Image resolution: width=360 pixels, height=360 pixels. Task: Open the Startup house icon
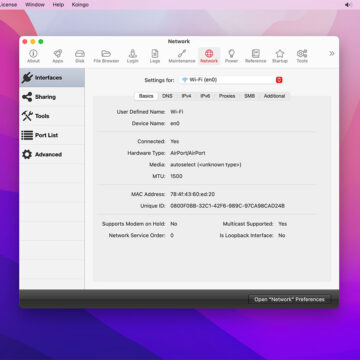tap(280, 56)
